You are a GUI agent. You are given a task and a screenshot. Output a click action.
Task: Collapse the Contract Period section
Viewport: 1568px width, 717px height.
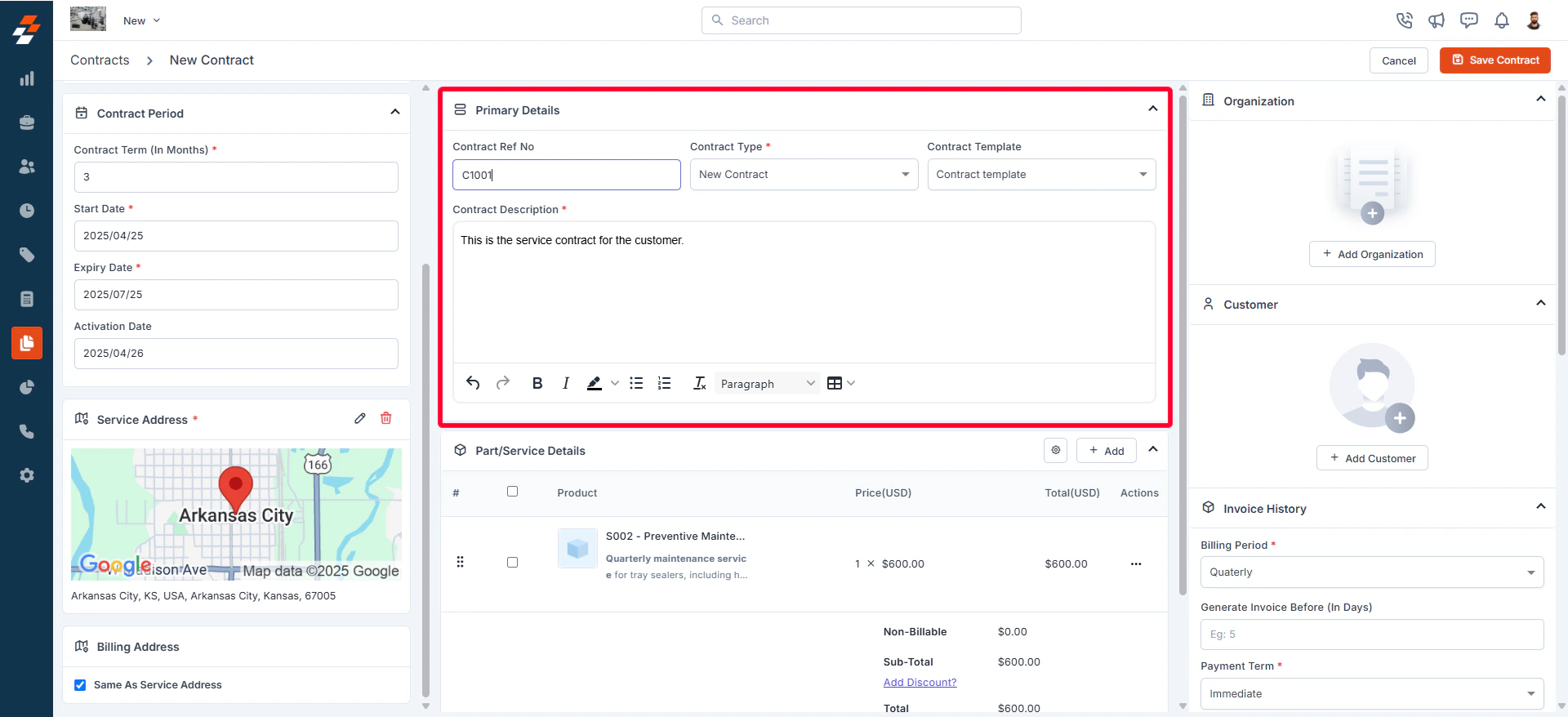pos(395,112)
